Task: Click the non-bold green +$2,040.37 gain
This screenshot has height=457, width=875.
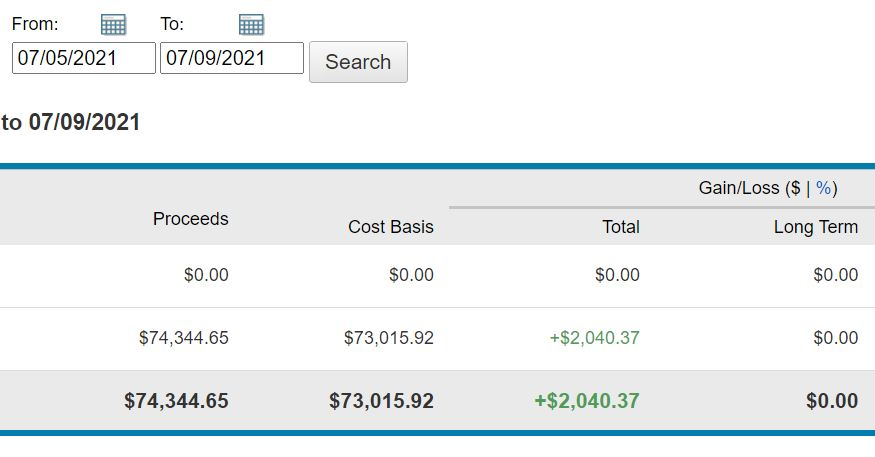Action: point(594,338)
